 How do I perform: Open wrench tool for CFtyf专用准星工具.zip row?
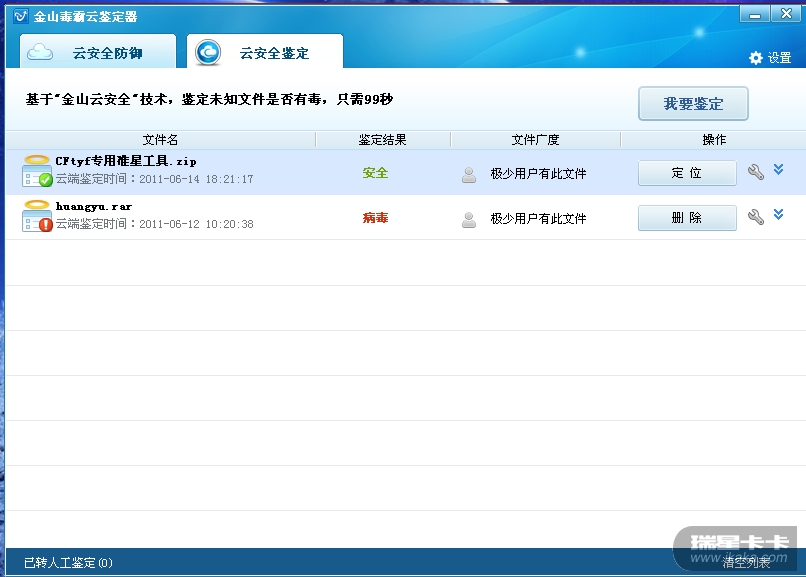click(x=756, y=172)
